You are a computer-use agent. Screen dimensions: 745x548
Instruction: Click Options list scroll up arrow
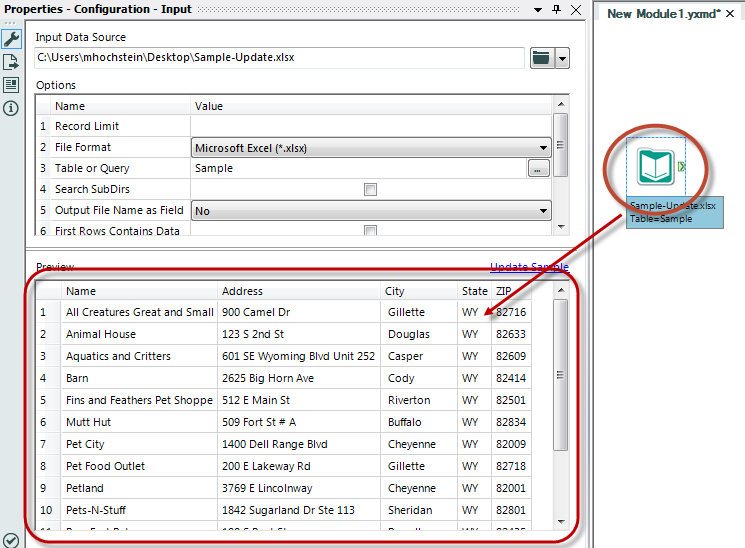click(561, 104)
